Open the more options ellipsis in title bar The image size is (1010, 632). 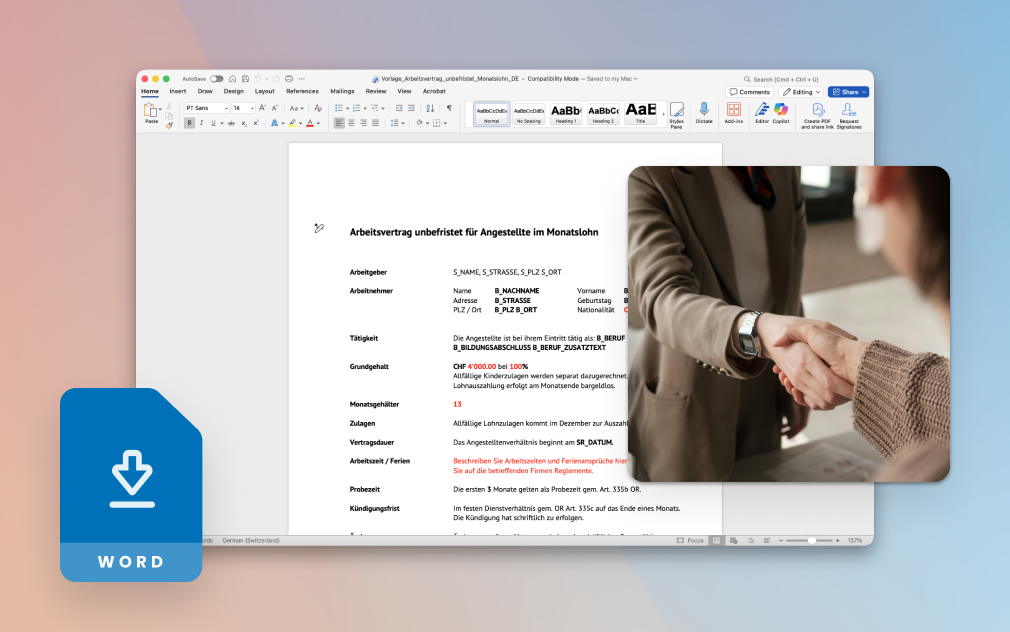coord(301,79)
